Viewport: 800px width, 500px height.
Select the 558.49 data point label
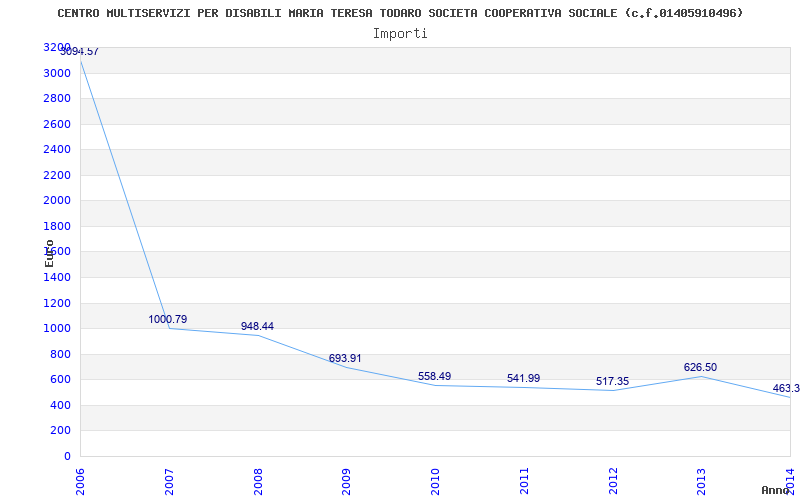coord(434,376)
